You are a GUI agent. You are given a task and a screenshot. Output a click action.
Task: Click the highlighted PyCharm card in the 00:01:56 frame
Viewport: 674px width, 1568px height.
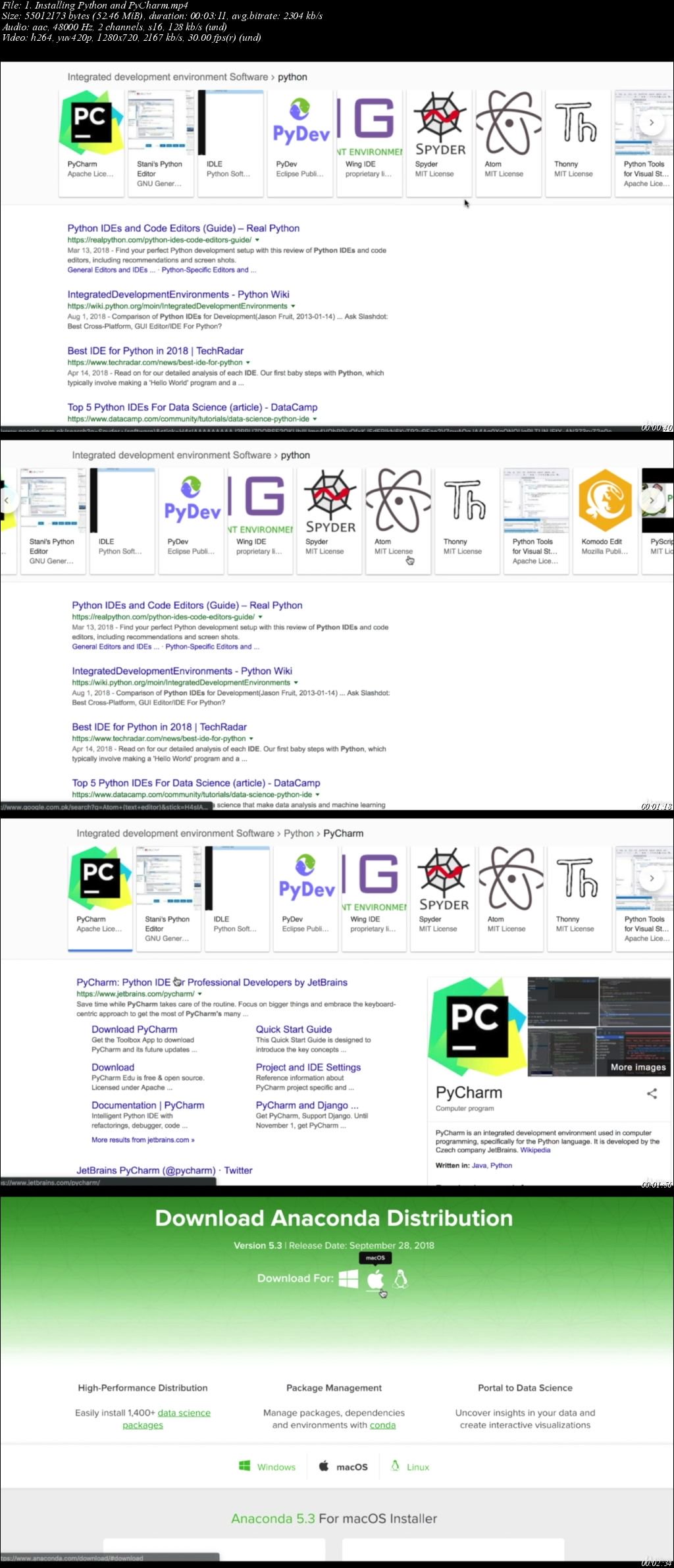101,899
